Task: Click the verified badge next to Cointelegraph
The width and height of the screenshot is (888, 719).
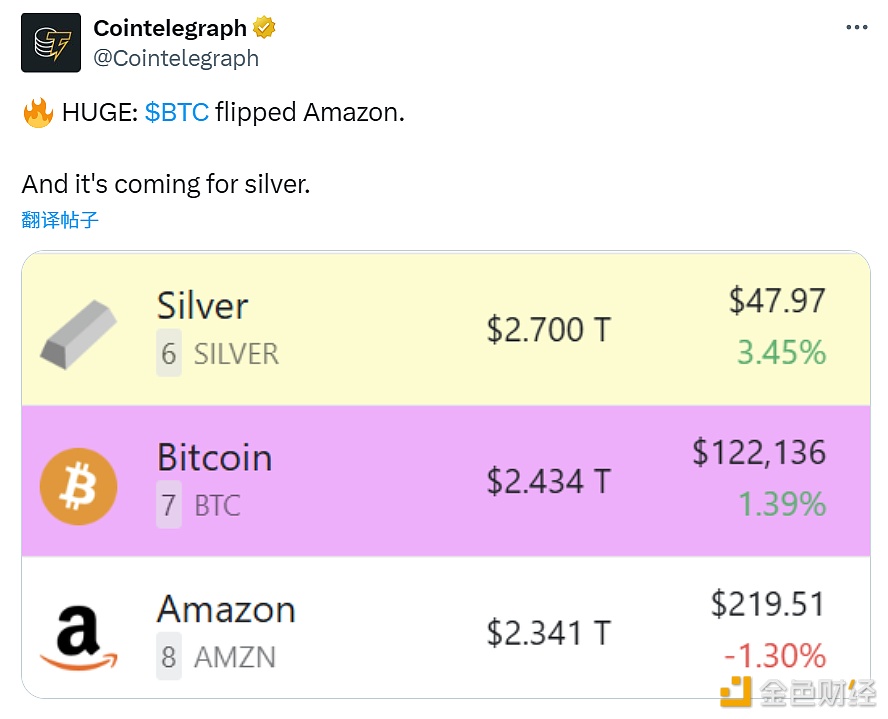Action: pyautogui.click(x=265, y=28)
